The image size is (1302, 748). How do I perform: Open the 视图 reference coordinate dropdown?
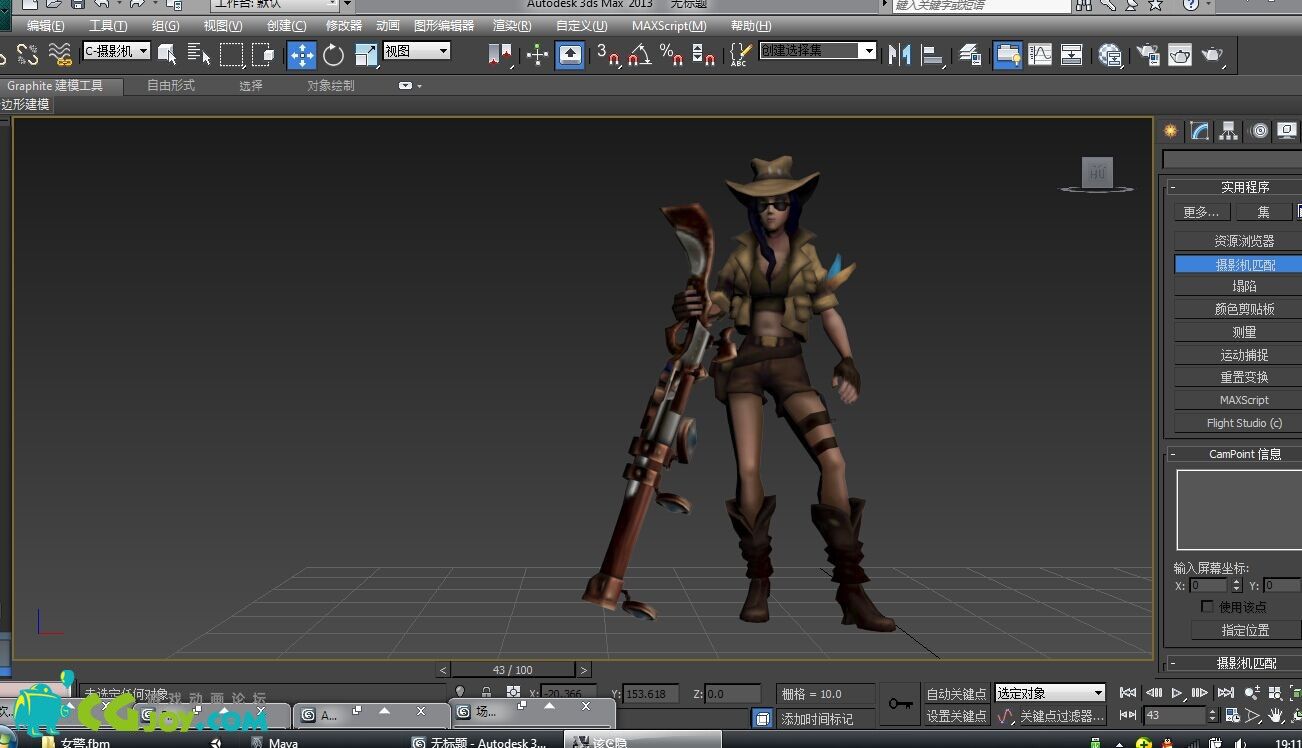click(417, 50)
